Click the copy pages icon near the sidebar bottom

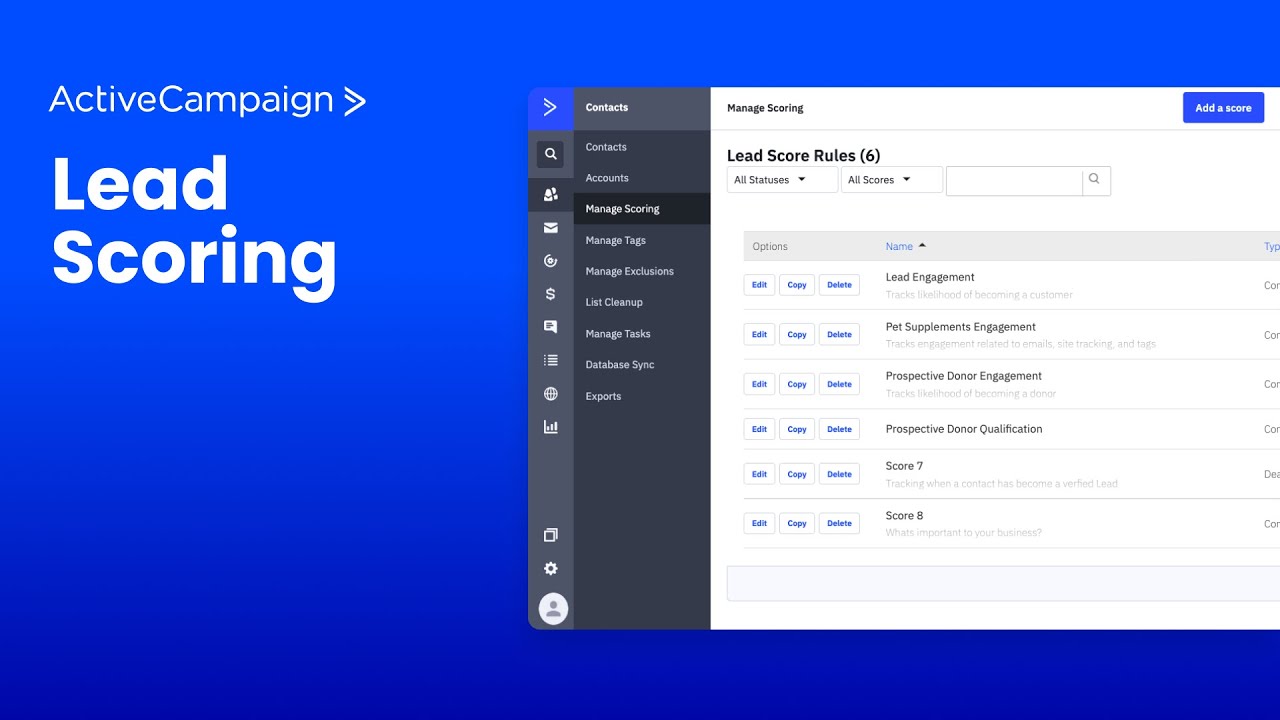550,535
